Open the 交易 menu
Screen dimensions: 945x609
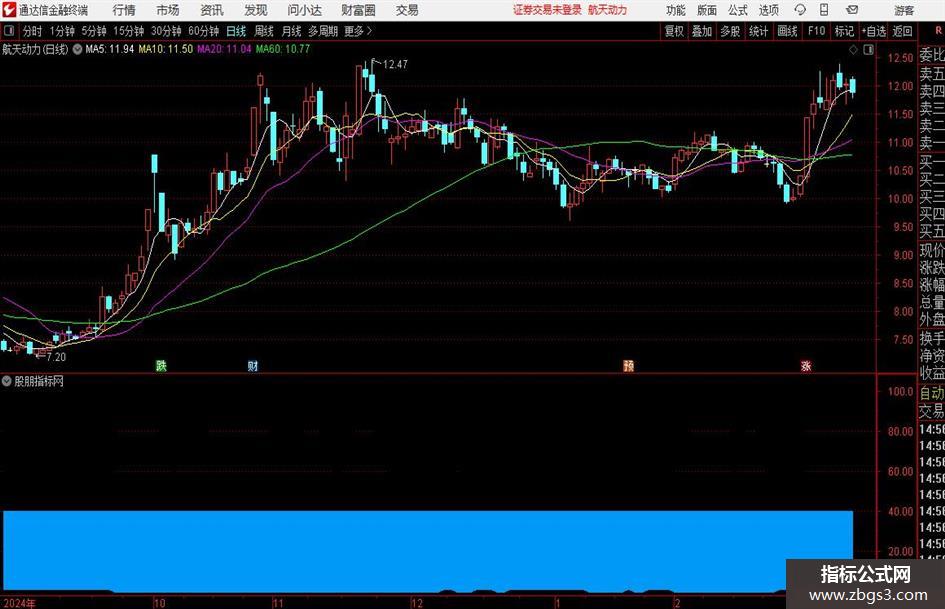(x=407, y=10)
